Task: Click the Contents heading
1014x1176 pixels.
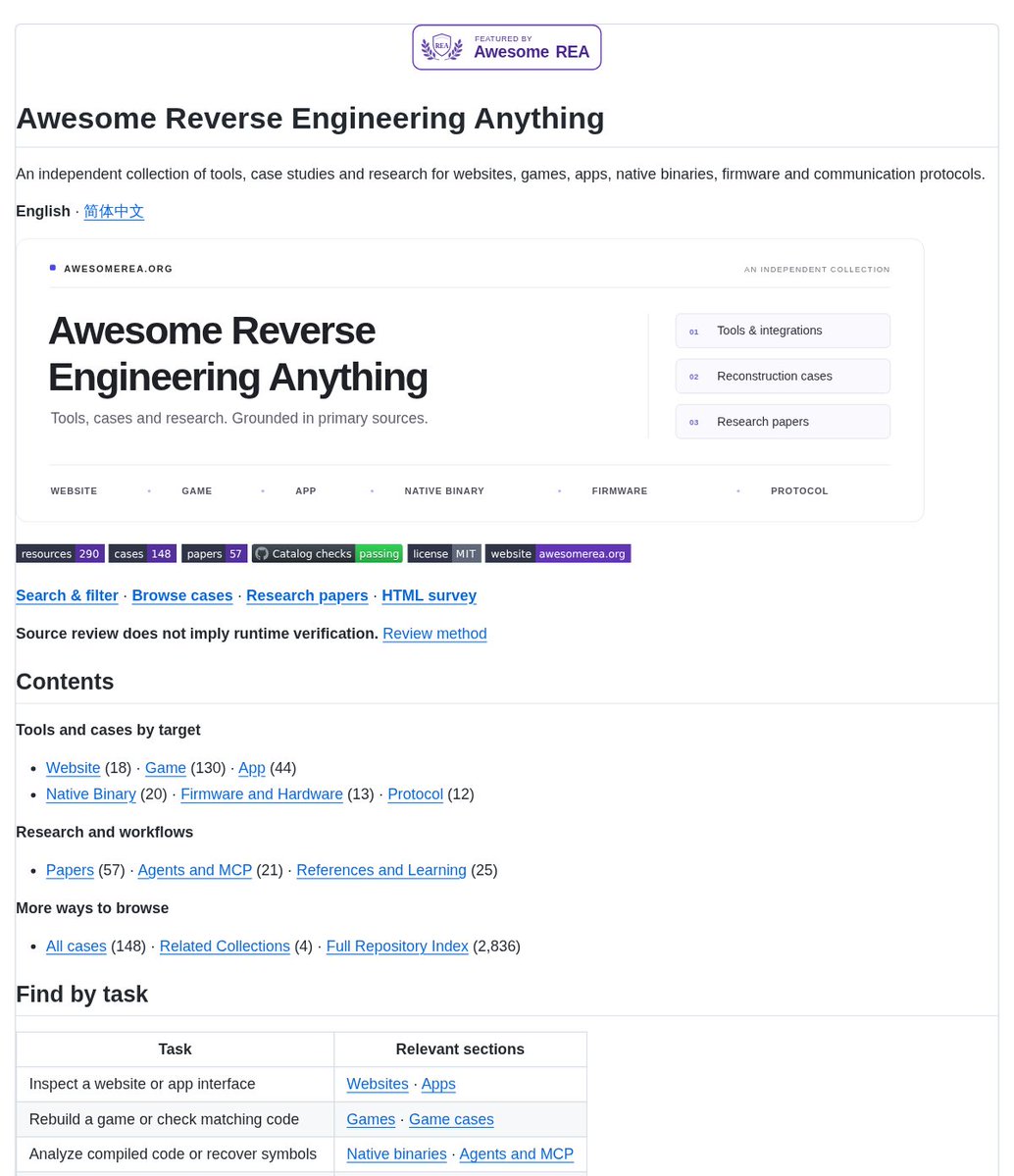Action: pos(65,682)
